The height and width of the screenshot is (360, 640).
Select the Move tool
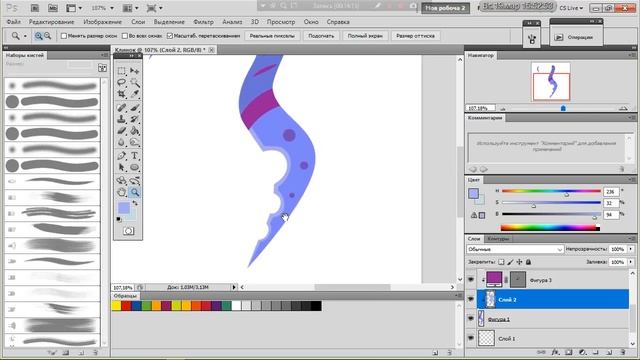click(x=134, y=71)
